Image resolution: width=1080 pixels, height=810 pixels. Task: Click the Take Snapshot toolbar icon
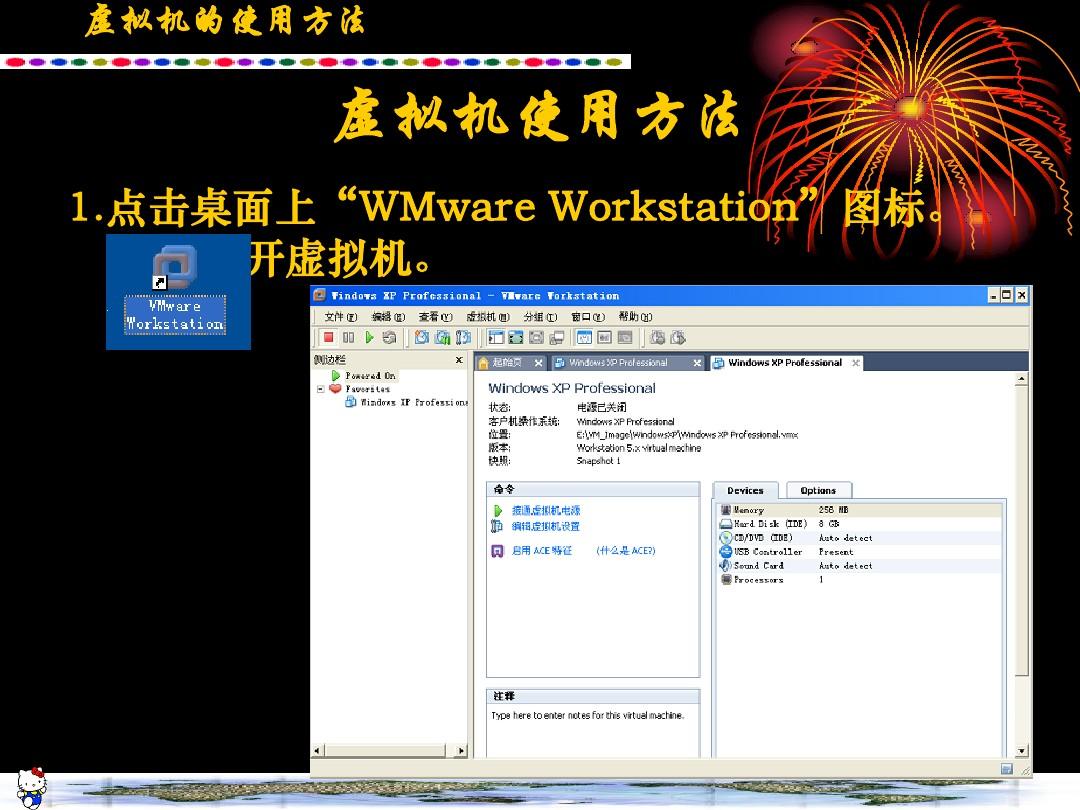point(422,338)
